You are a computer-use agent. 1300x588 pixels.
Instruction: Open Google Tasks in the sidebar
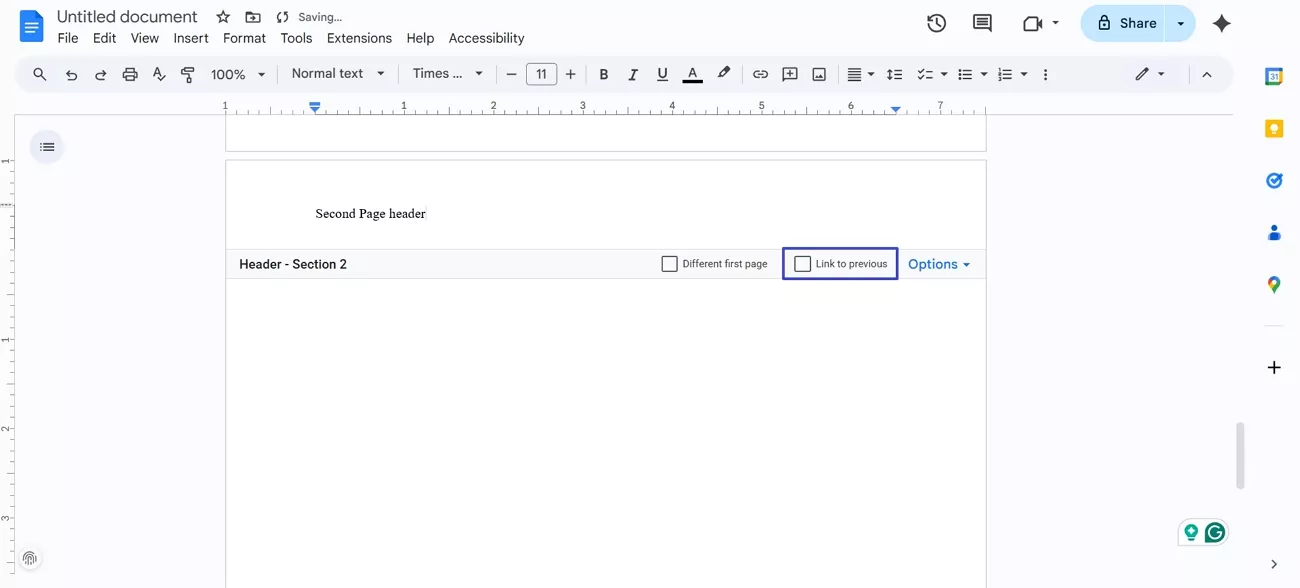pos(1273,180)
